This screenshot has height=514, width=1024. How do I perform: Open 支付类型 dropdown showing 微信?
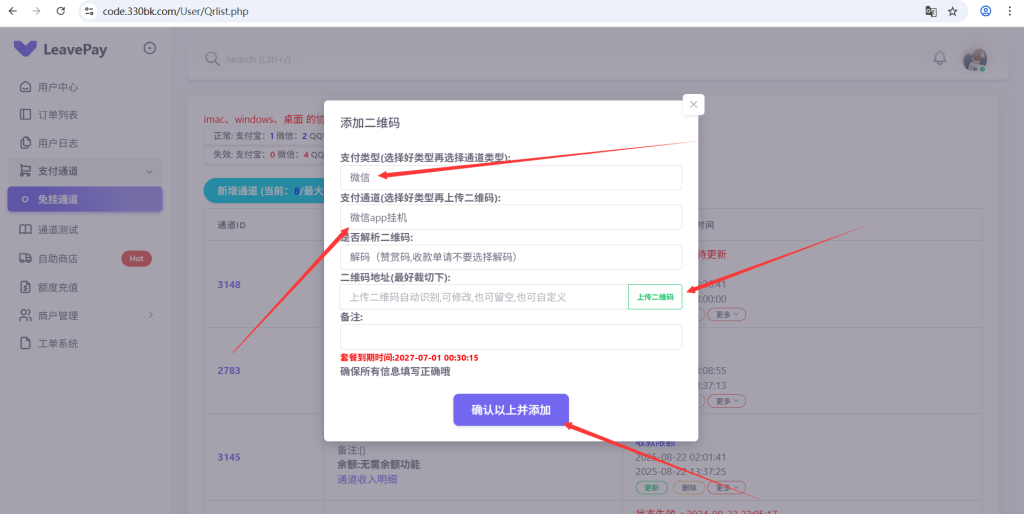click(x=511, y=178)
